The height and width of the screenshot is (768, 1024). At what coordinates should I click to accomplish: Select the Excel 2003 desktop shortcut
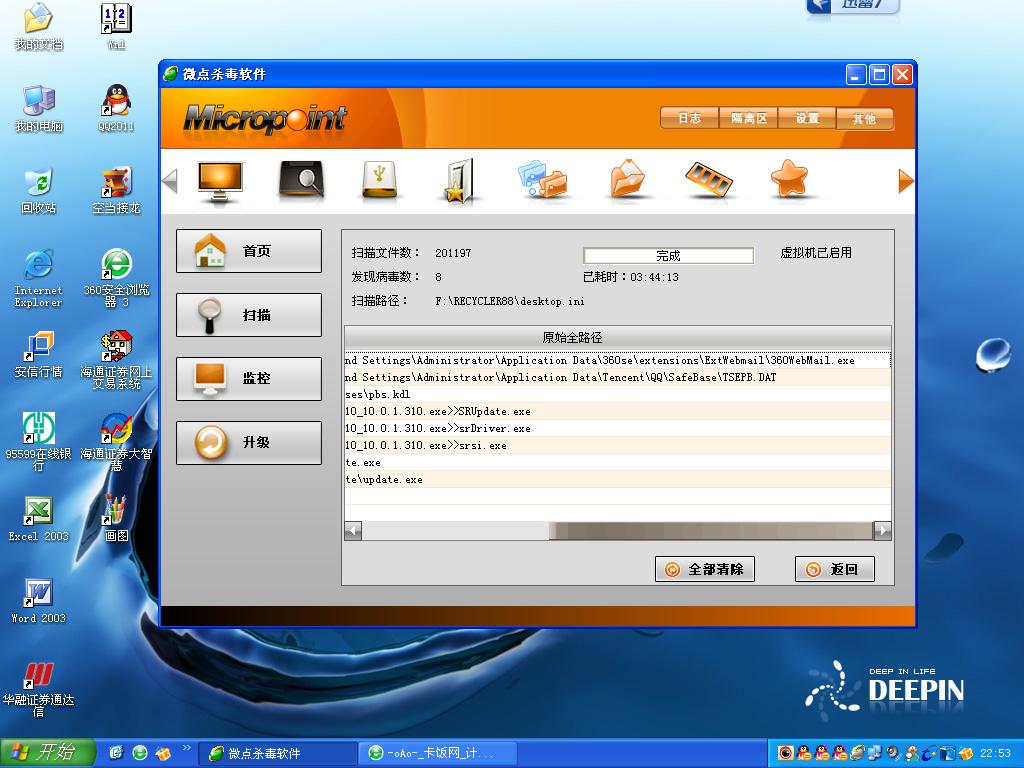click(39, 519)
